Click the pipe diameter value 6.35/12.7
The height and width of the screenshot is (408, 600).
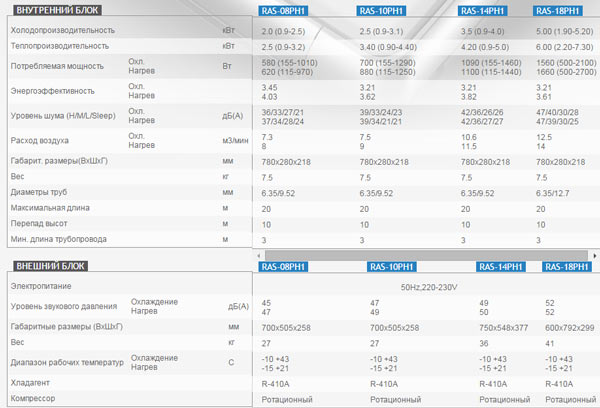click(553, 194)
